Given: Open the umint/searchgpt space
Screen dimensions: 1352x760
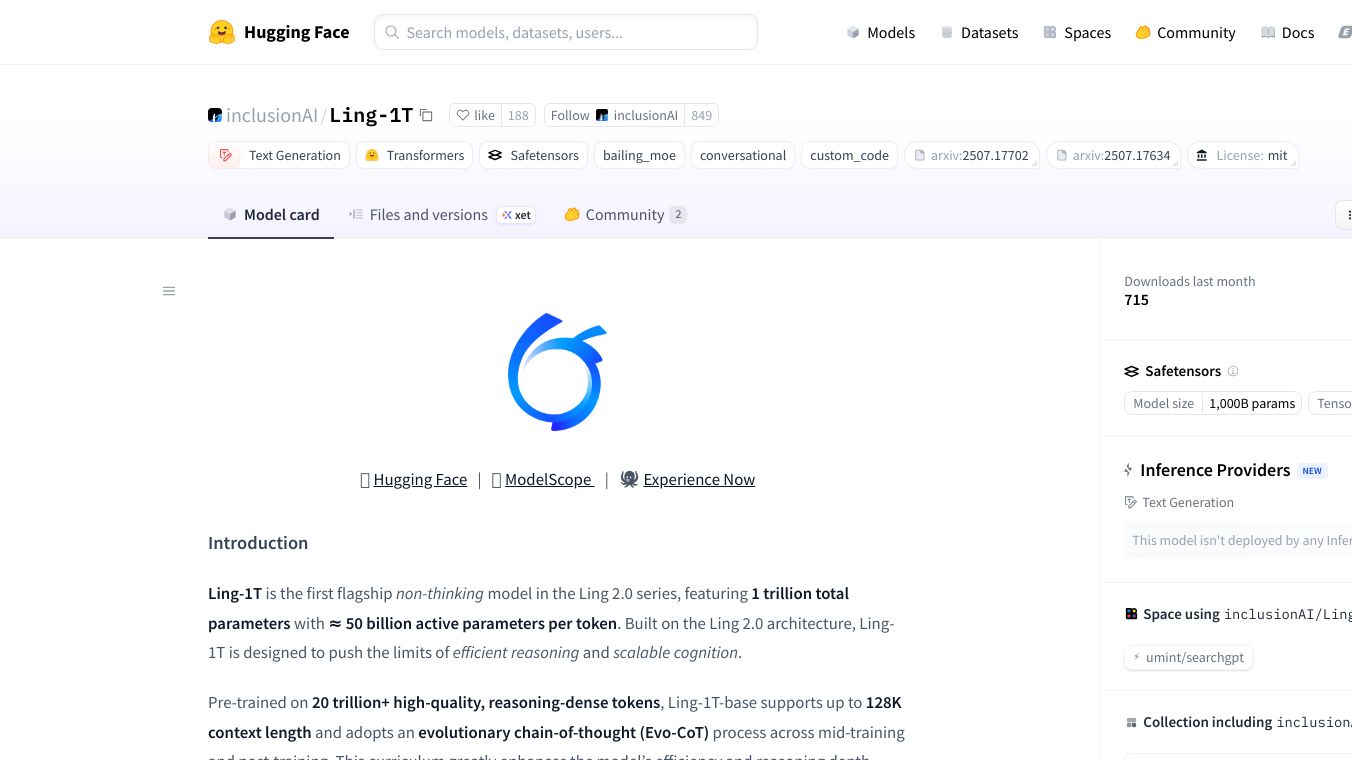Looking at the screenshot, I should (x=1188, y=657).
